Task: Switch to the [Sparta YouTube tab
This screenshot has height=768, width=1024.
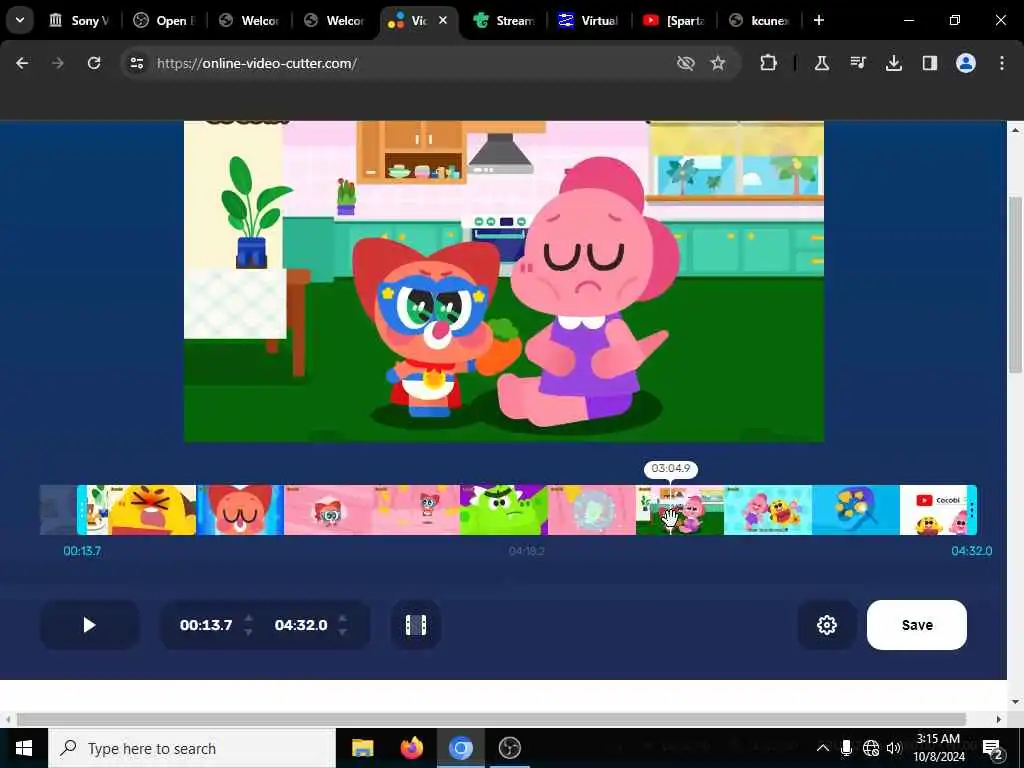Action: pos(675,20)
